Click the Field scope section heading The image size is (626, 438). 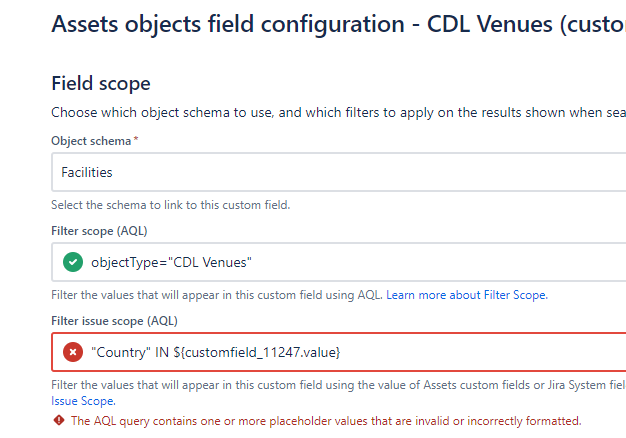pyautogui.click(x=101, y=83)
